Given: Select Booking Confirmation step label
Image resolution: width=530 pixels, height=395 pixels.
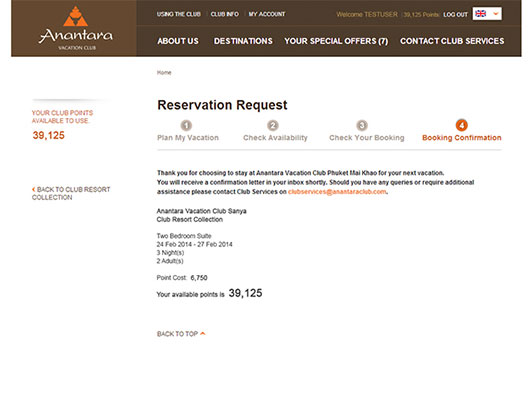Looking at the screenshot, I should tap(462, 138).
